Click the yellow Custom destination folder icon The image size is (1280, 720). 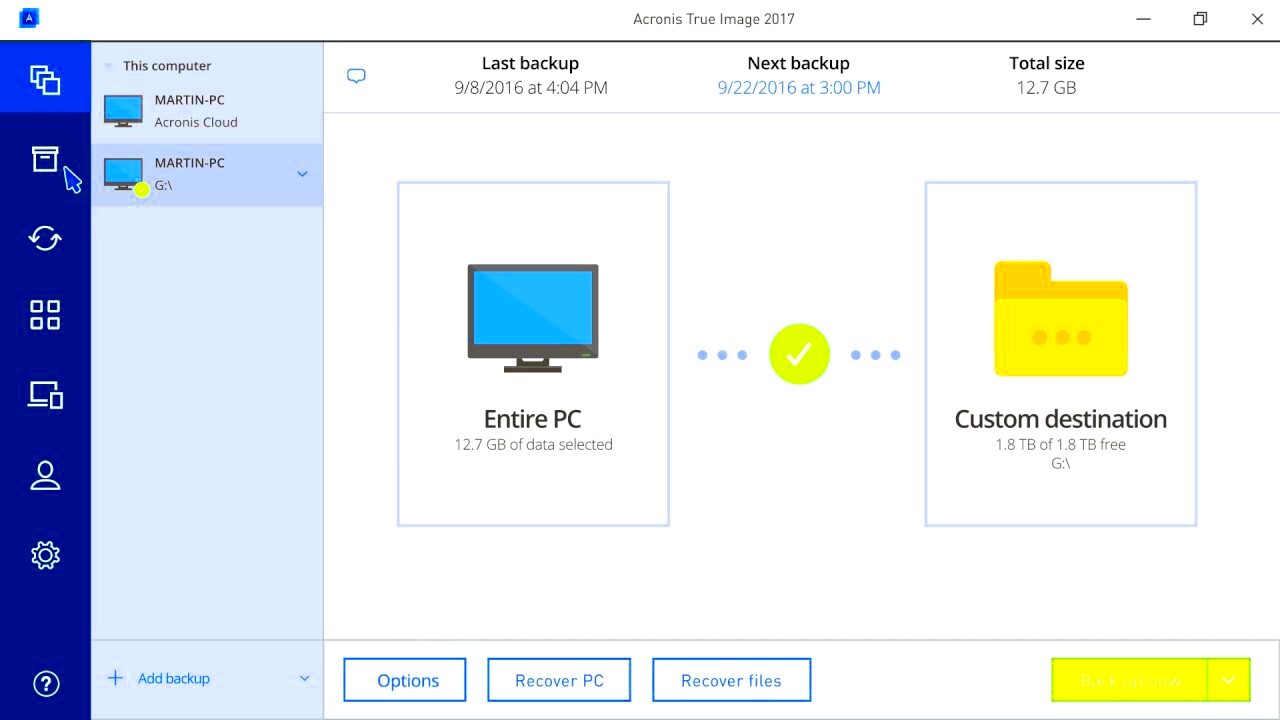[1061, 319]
